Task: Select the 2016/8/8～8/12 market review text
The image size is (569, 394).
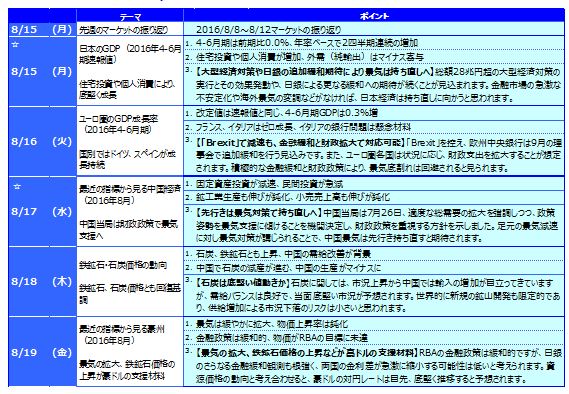Action: pyautogui.click(x=269, y=30)
